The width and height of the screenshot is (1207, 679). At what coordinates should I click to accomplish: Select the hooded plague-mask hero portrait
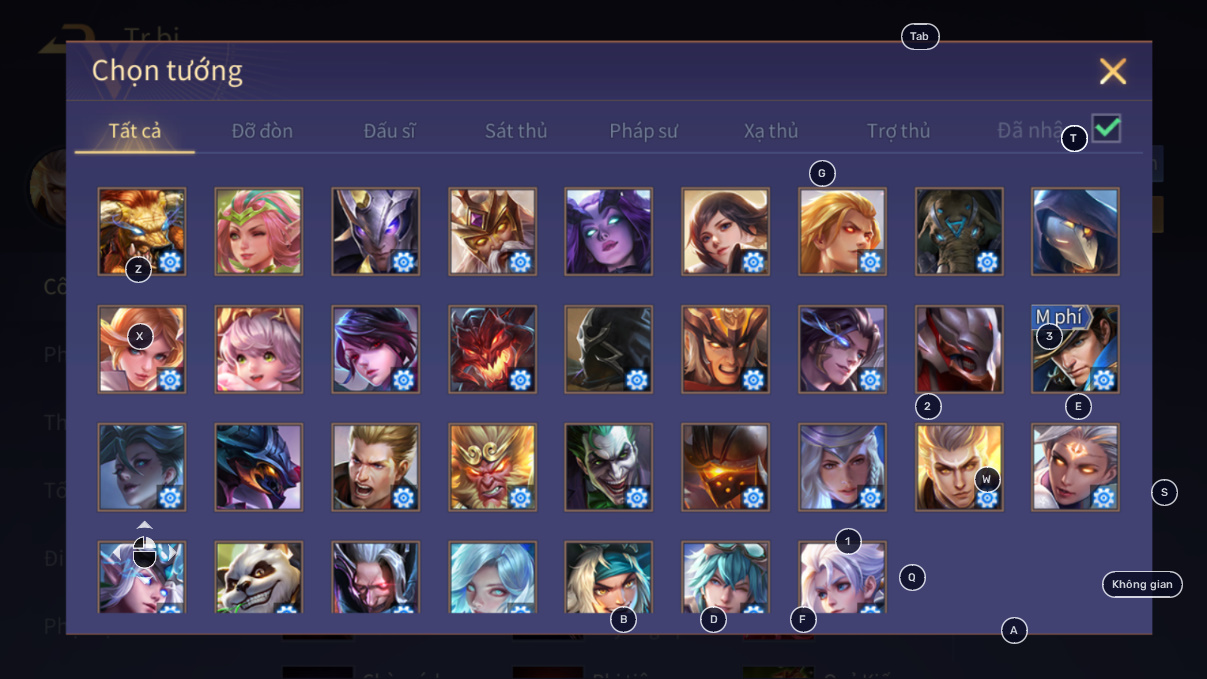pyautogui.click(x=1075, y=231)
